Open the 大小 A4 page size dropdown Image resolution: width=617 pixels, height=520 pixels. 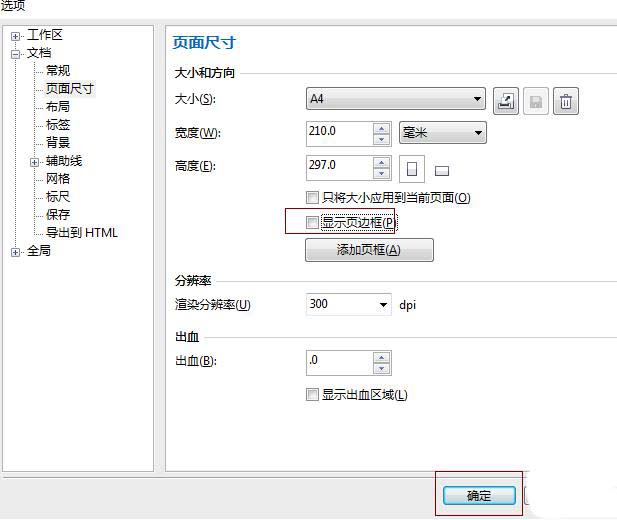[x=395, y=99]
